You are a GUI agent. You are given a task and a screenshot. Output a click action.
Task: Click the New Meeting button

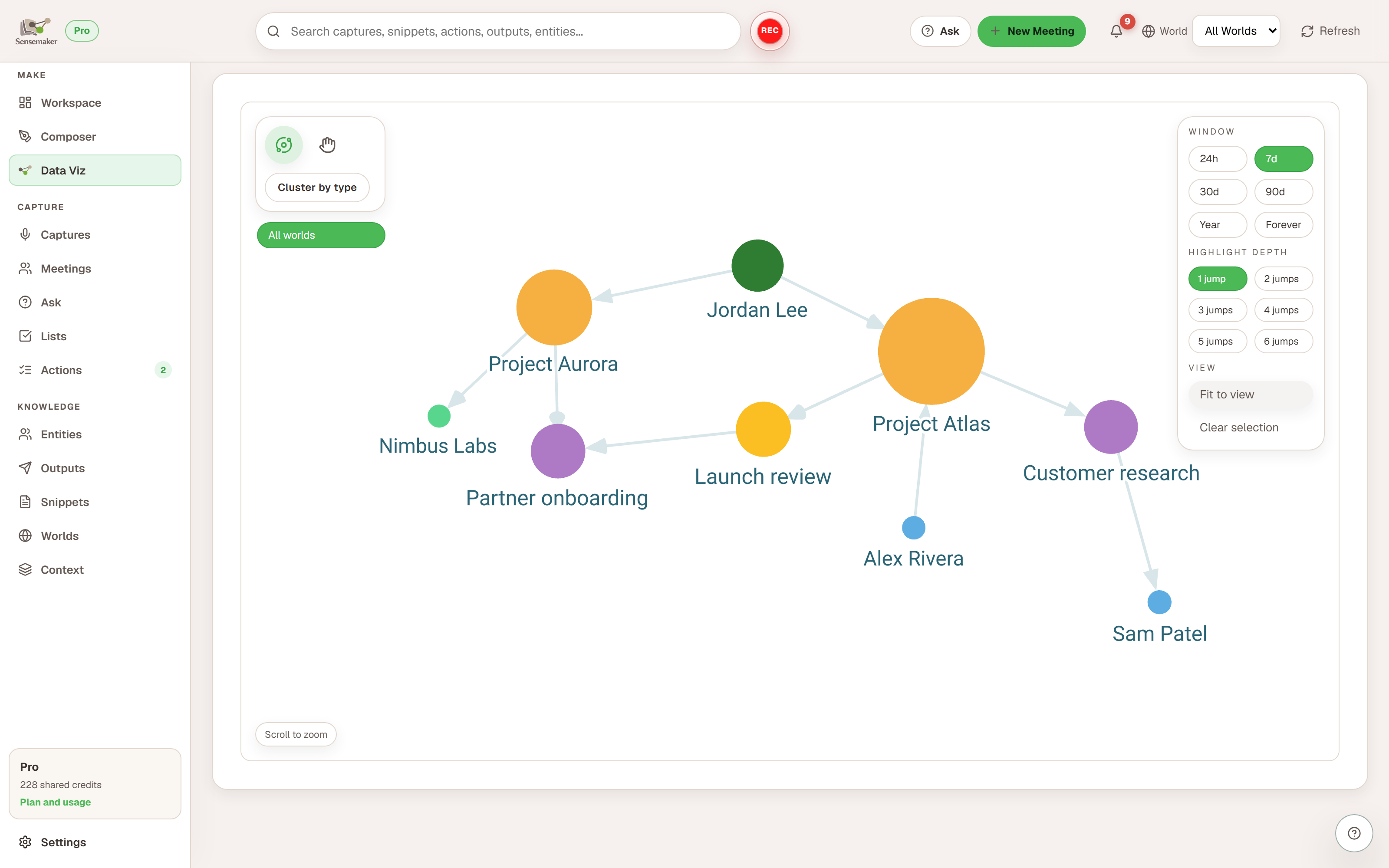[1031, 31]
